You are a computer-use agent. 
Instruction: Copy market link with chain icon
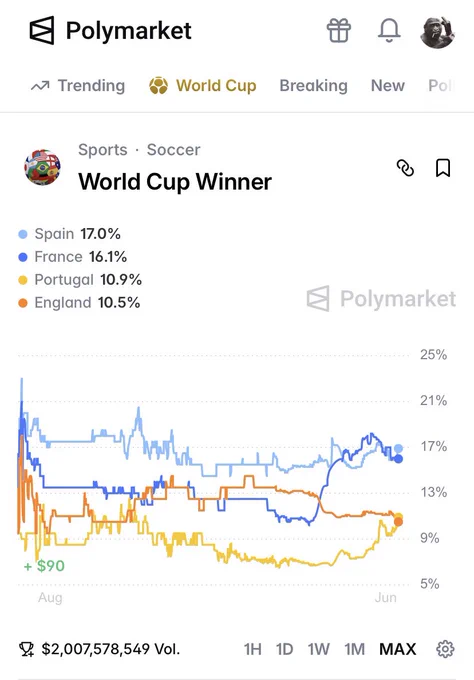[x=405, y=168]
